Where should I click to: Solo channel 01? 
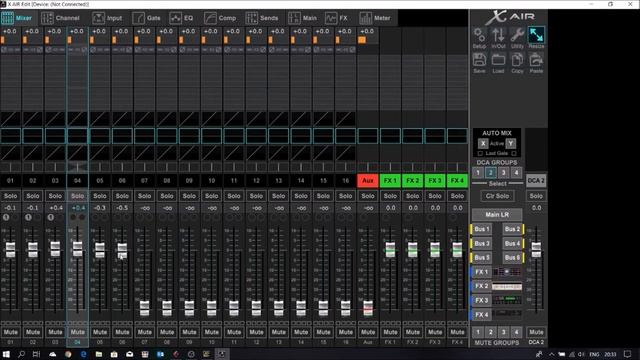pyautogui.click(x=11, y=196)
